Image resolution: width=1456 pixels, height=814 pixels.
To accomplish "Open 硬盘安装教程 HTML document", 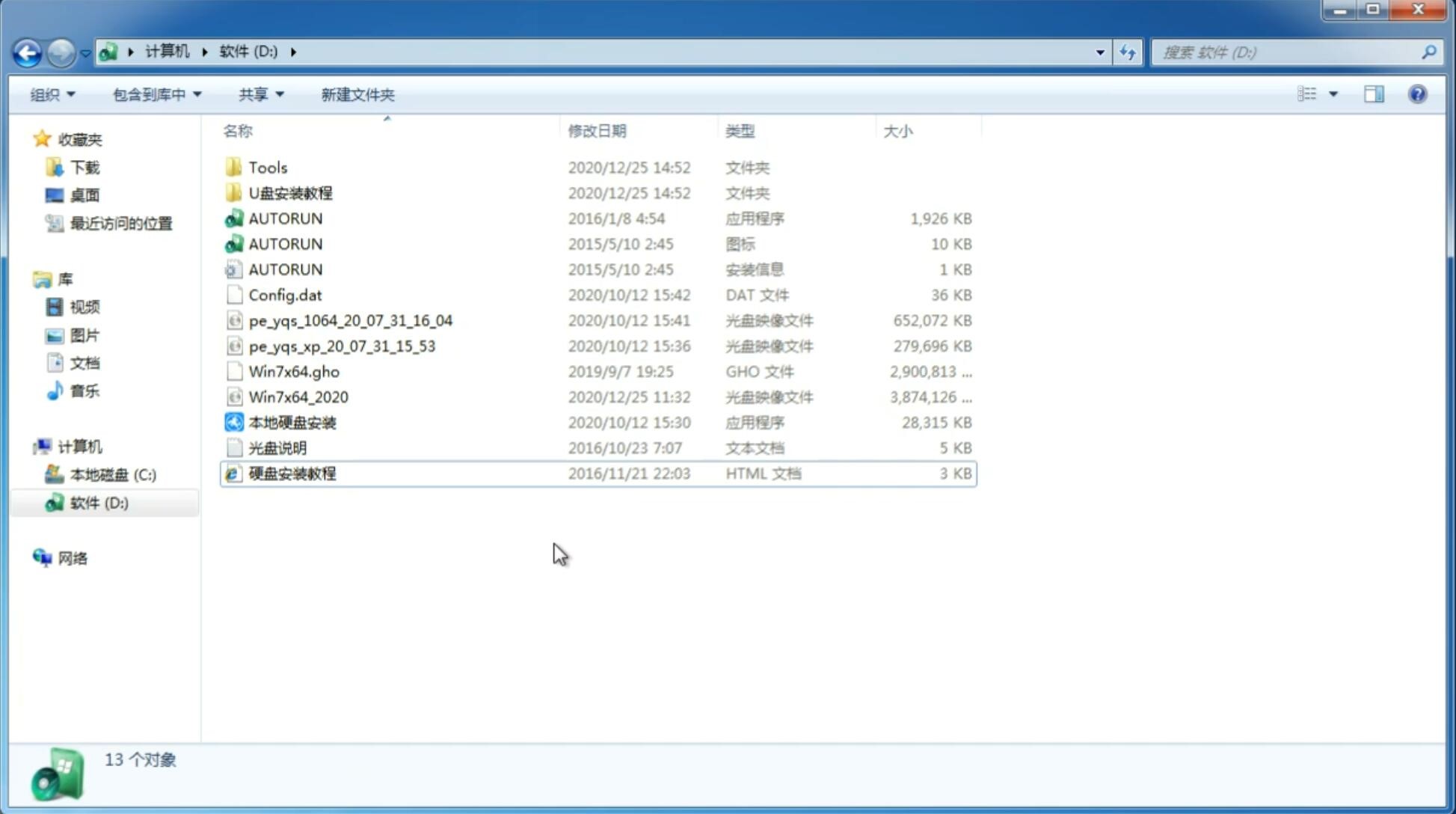I will click(x=292, y=473).
